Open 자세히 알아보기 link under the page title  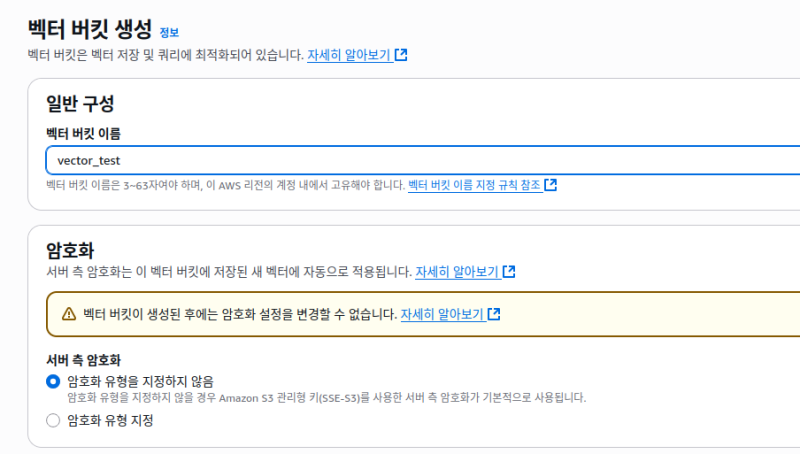click(x=349, y=54)
